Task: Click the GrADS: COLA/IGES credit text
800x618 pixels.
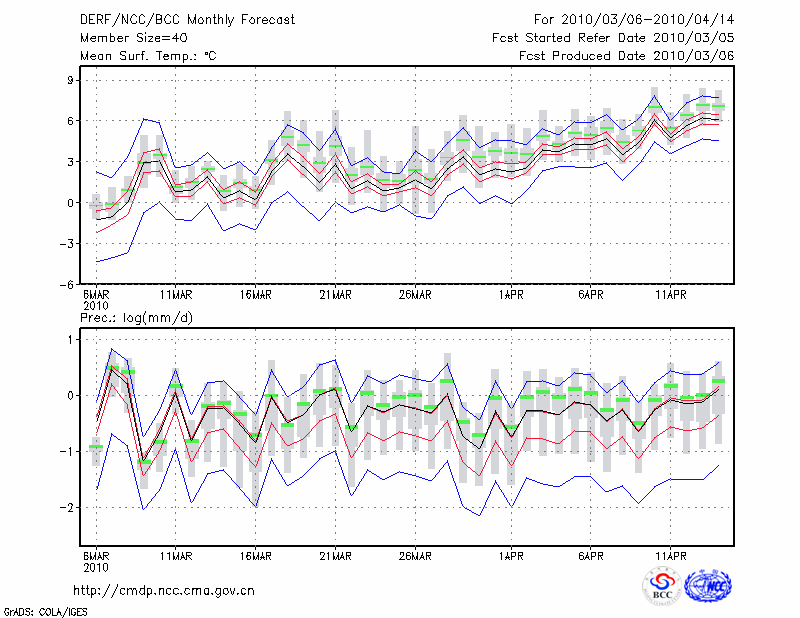Action: [x=44, y=610]
